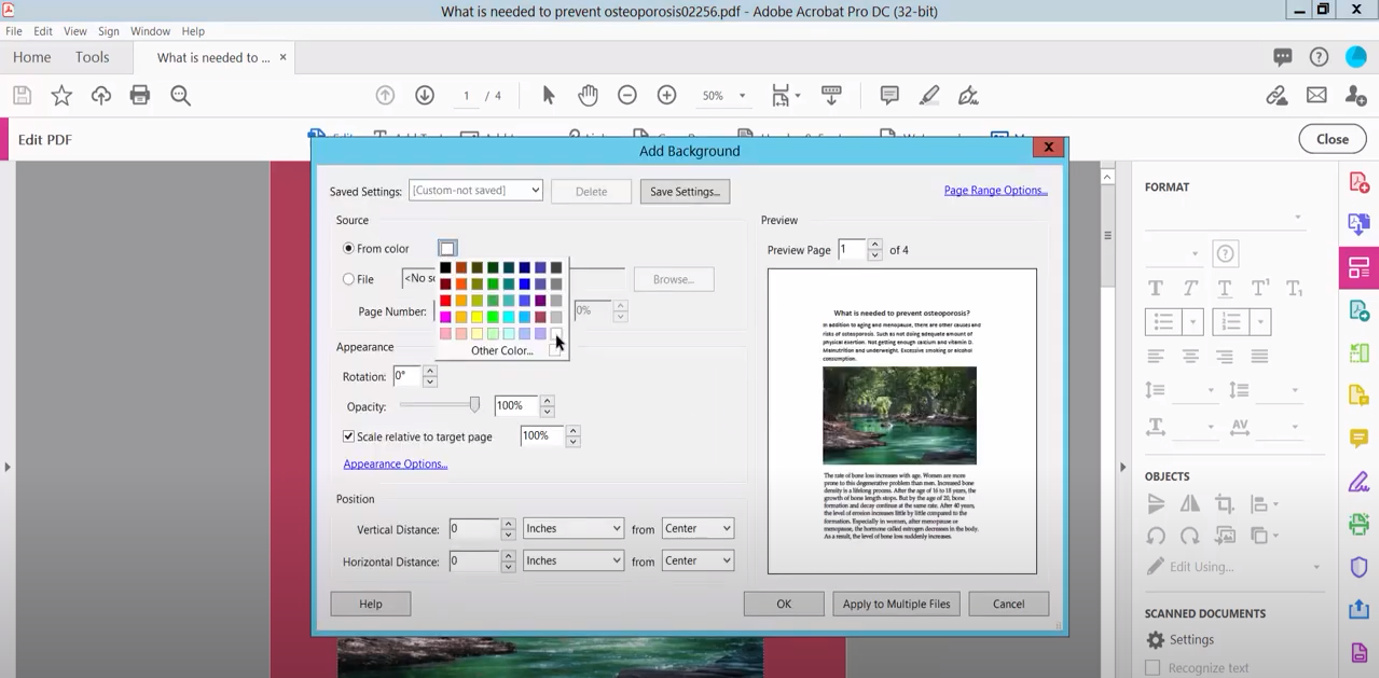Switch to the Tools tab
Screen dimensions: 1379x678
pyautogui.click(x=92, y=57)
